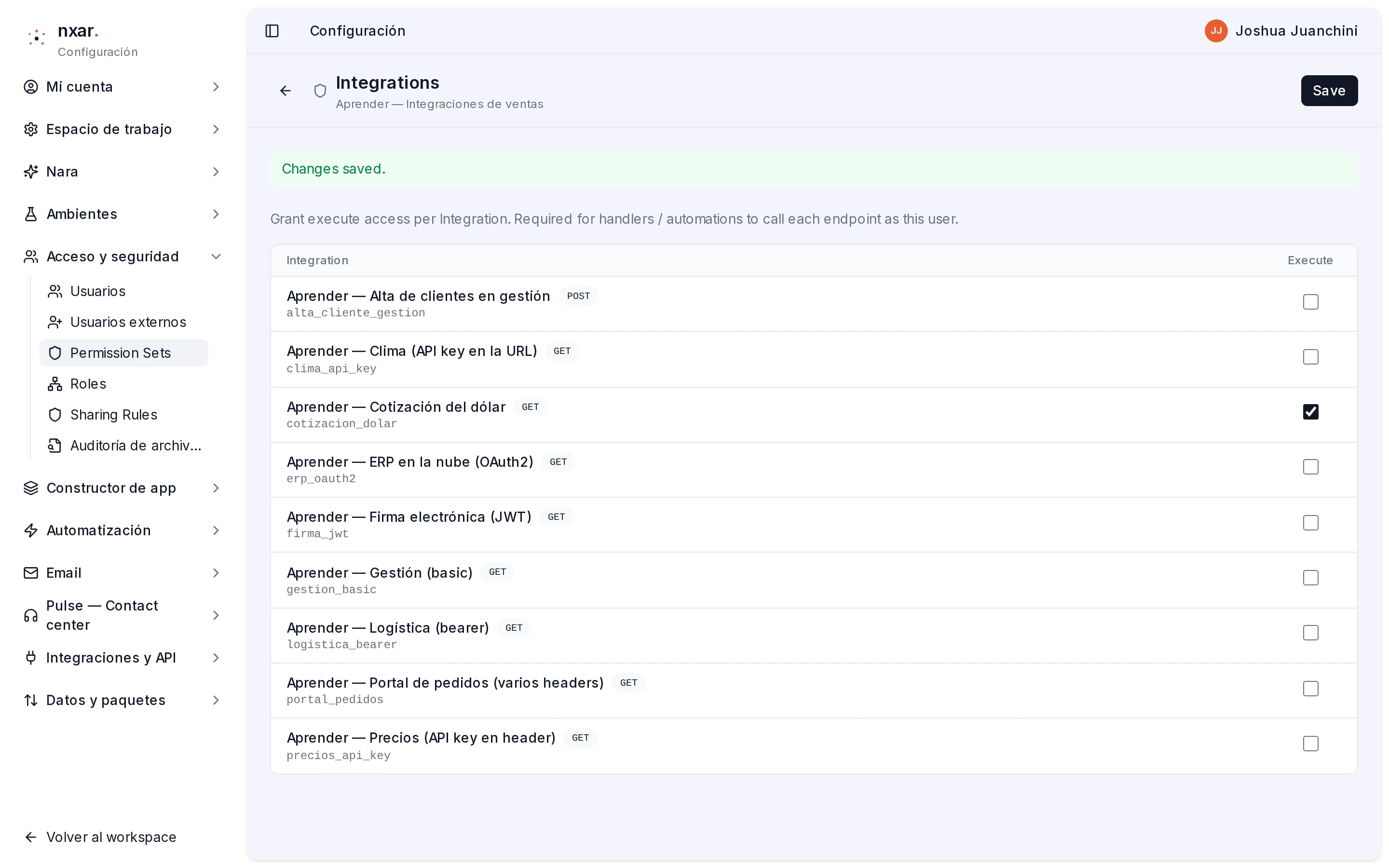Click the Constructor de app layers icon
This screenshot has width=1389, height=868.
tap(31, 488)
